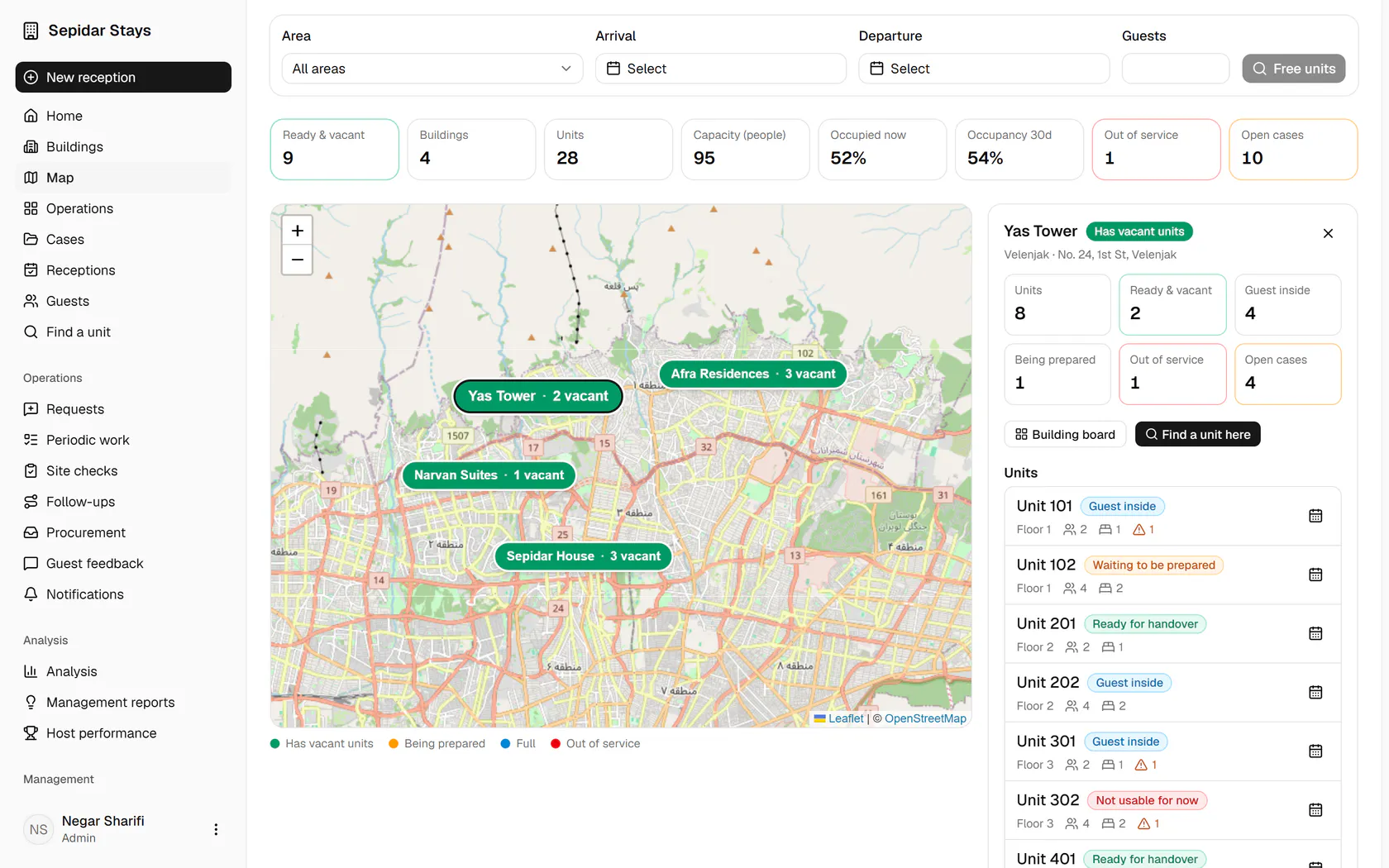Click the Guests input field
Viewport: 1389px width, 868px height.
point(1176,69)
